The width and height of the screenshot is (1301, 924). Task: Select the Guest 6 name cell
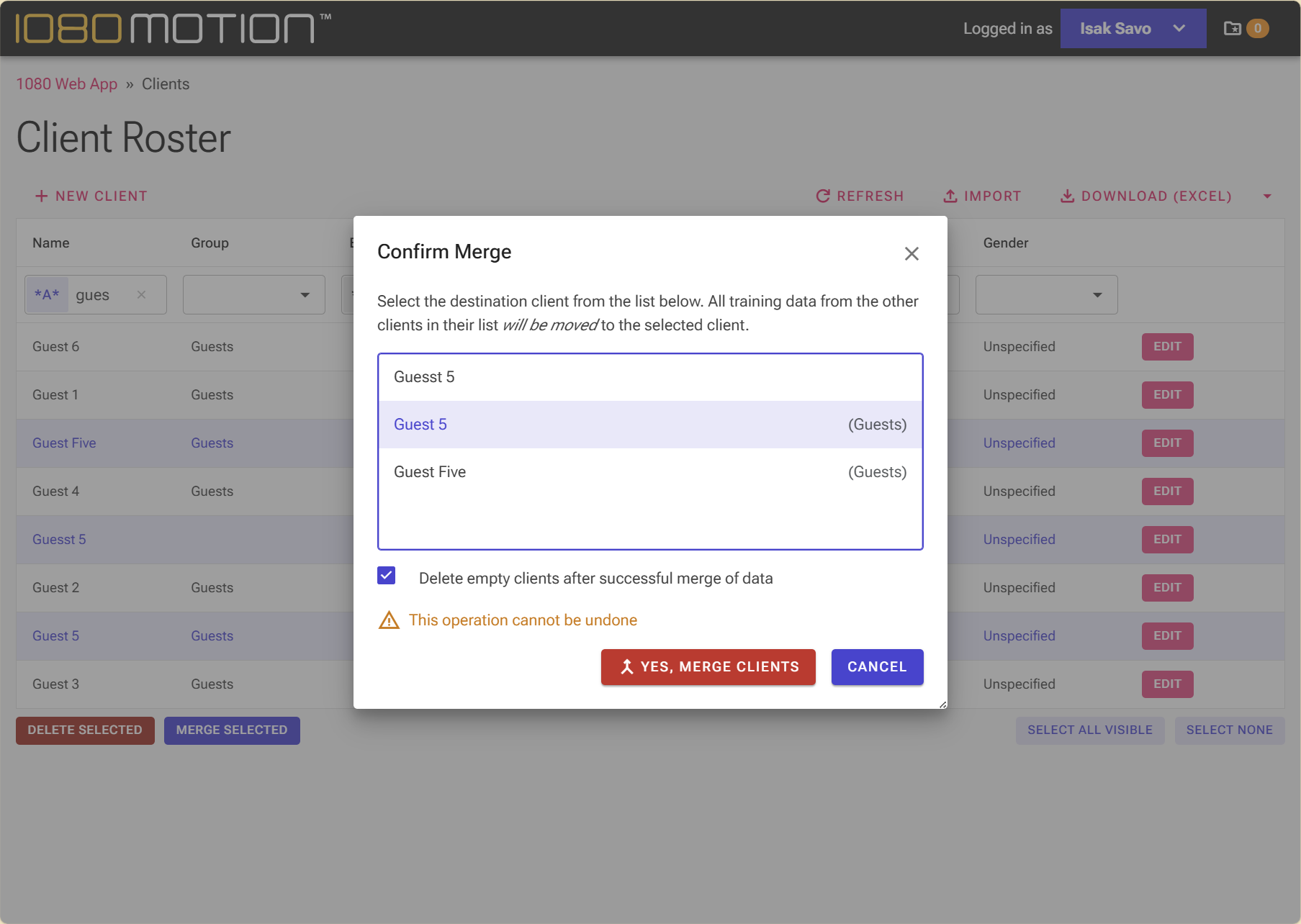pos(55,347)
